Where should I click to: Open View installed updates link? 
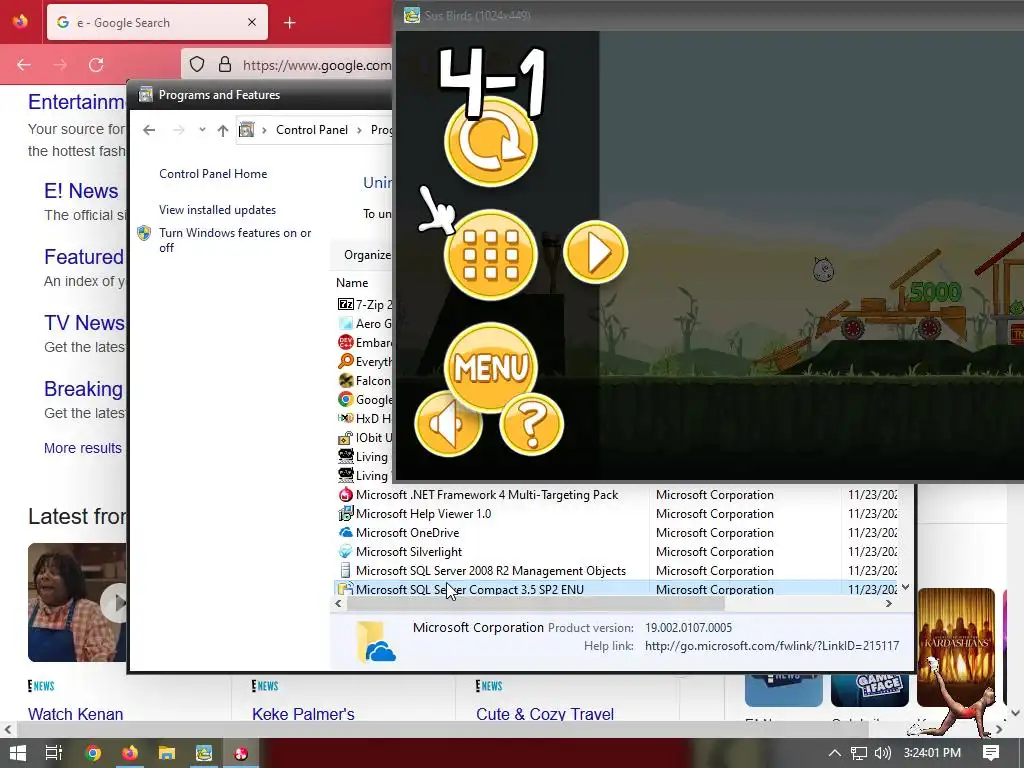217,210
